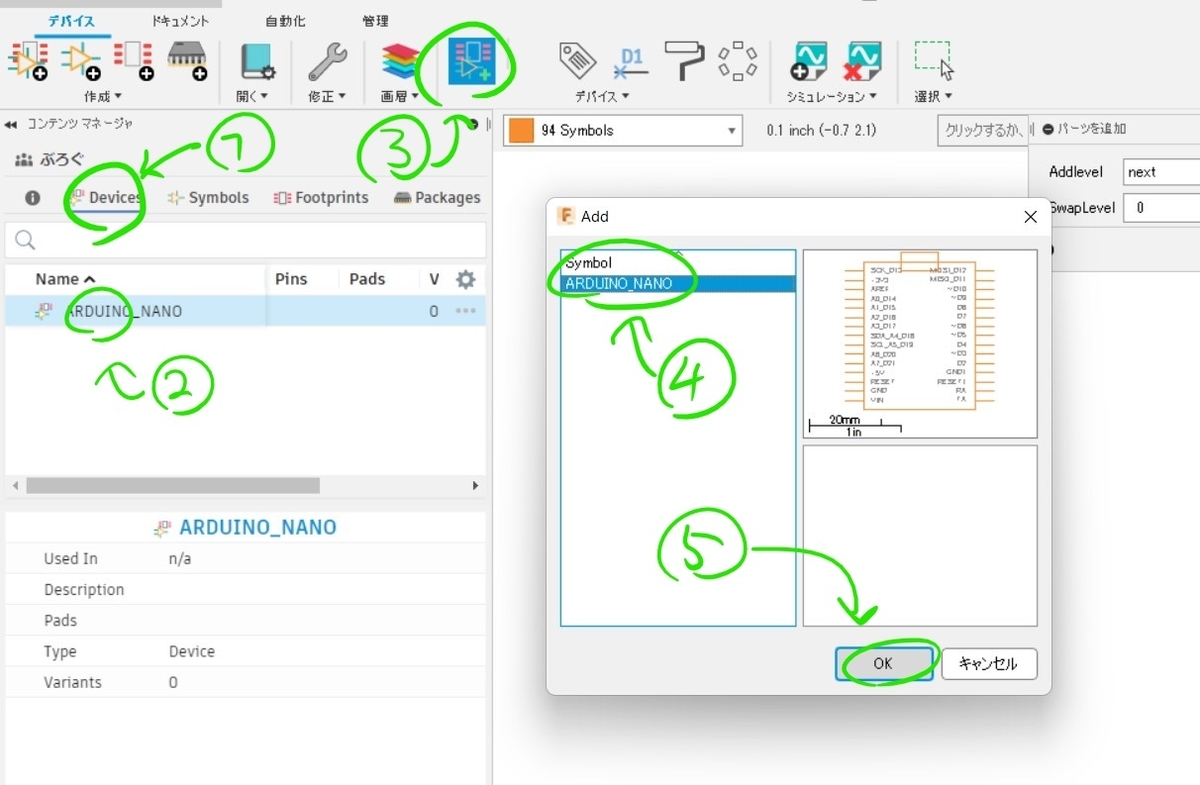Open three-dot options for ARDUINO_NANO row
Viewport: 1200px width, 785px height.
tap(465, 311)
